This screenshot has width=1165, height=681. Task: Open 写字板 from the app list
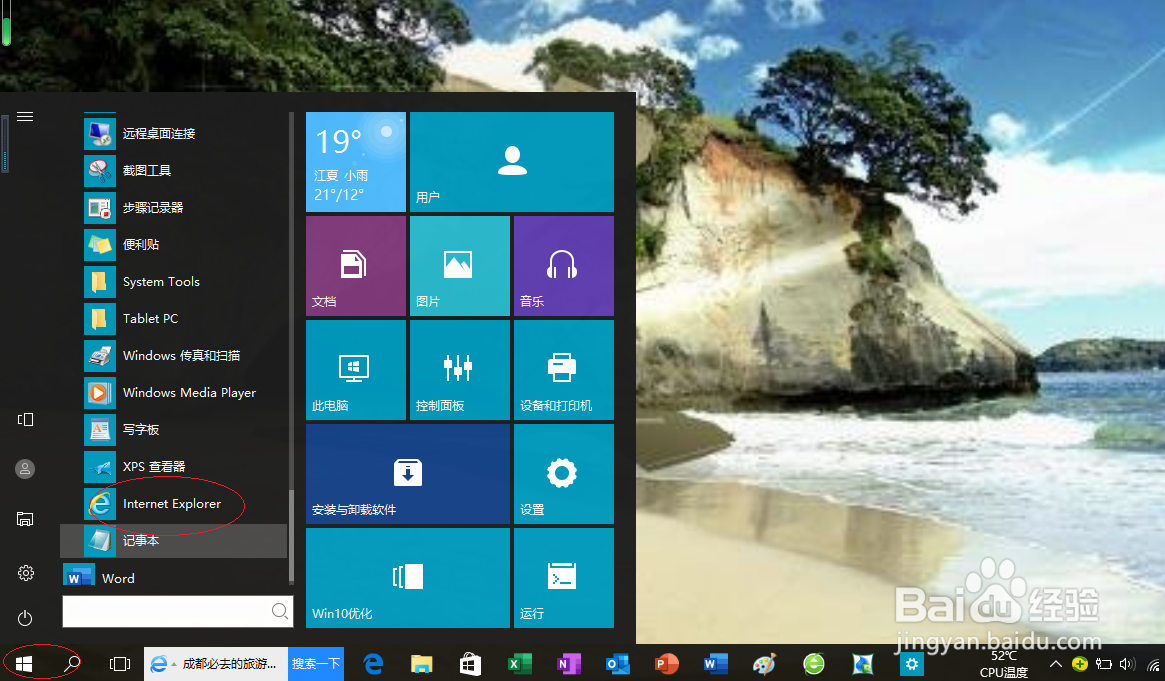pos(175,429)
